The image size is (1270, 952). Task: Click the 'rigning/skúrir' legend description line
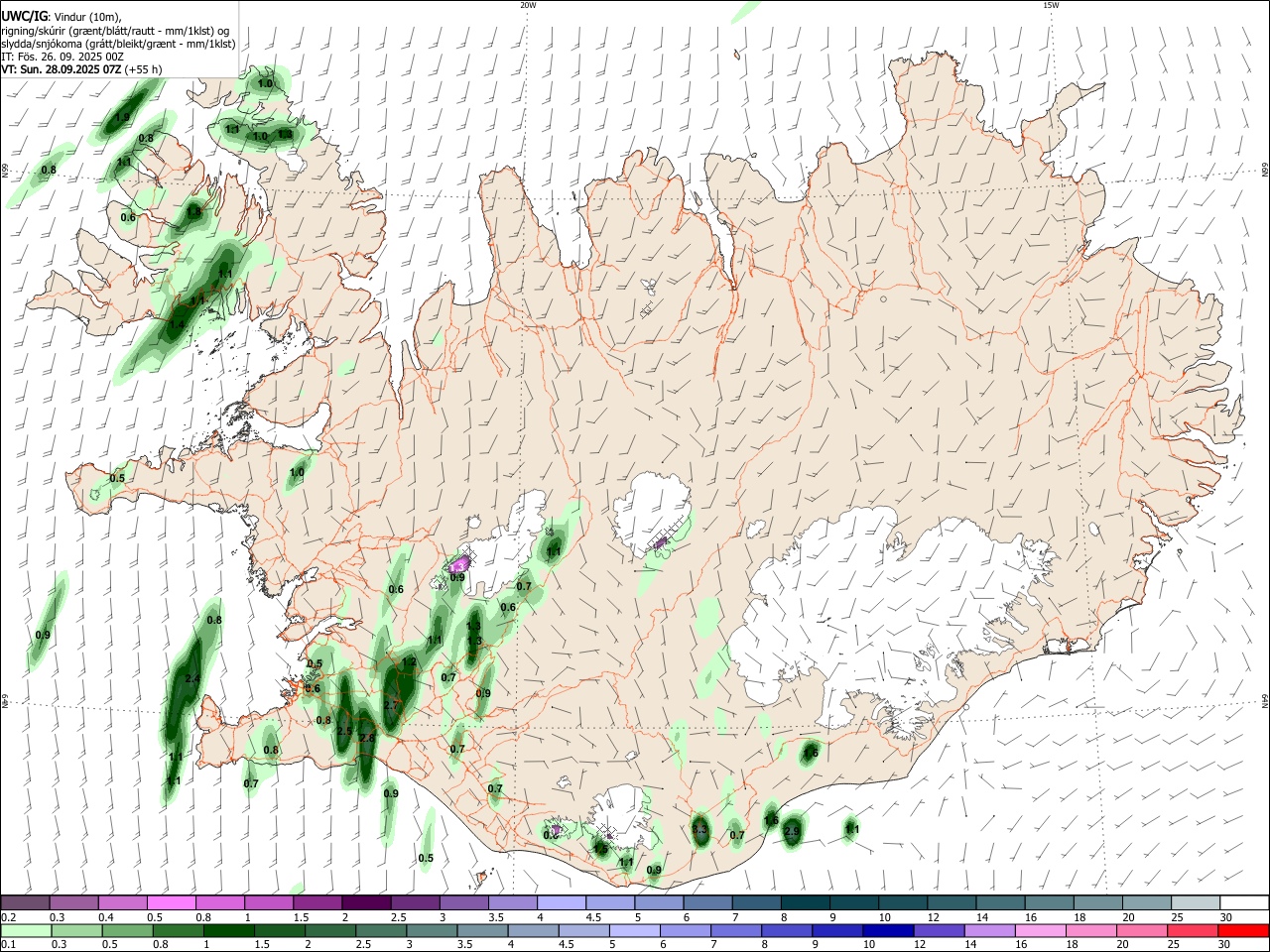115,31
